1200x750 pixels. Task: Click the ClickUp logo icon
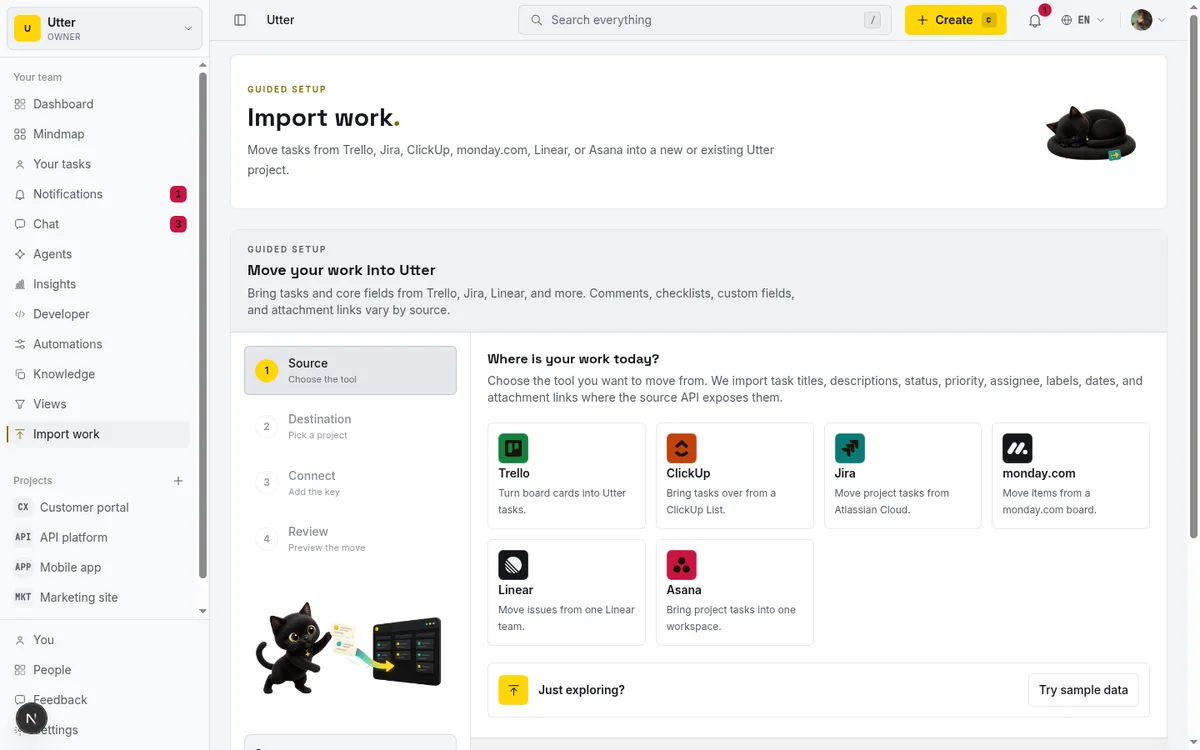pyautogui.click(x=681, y=448)
